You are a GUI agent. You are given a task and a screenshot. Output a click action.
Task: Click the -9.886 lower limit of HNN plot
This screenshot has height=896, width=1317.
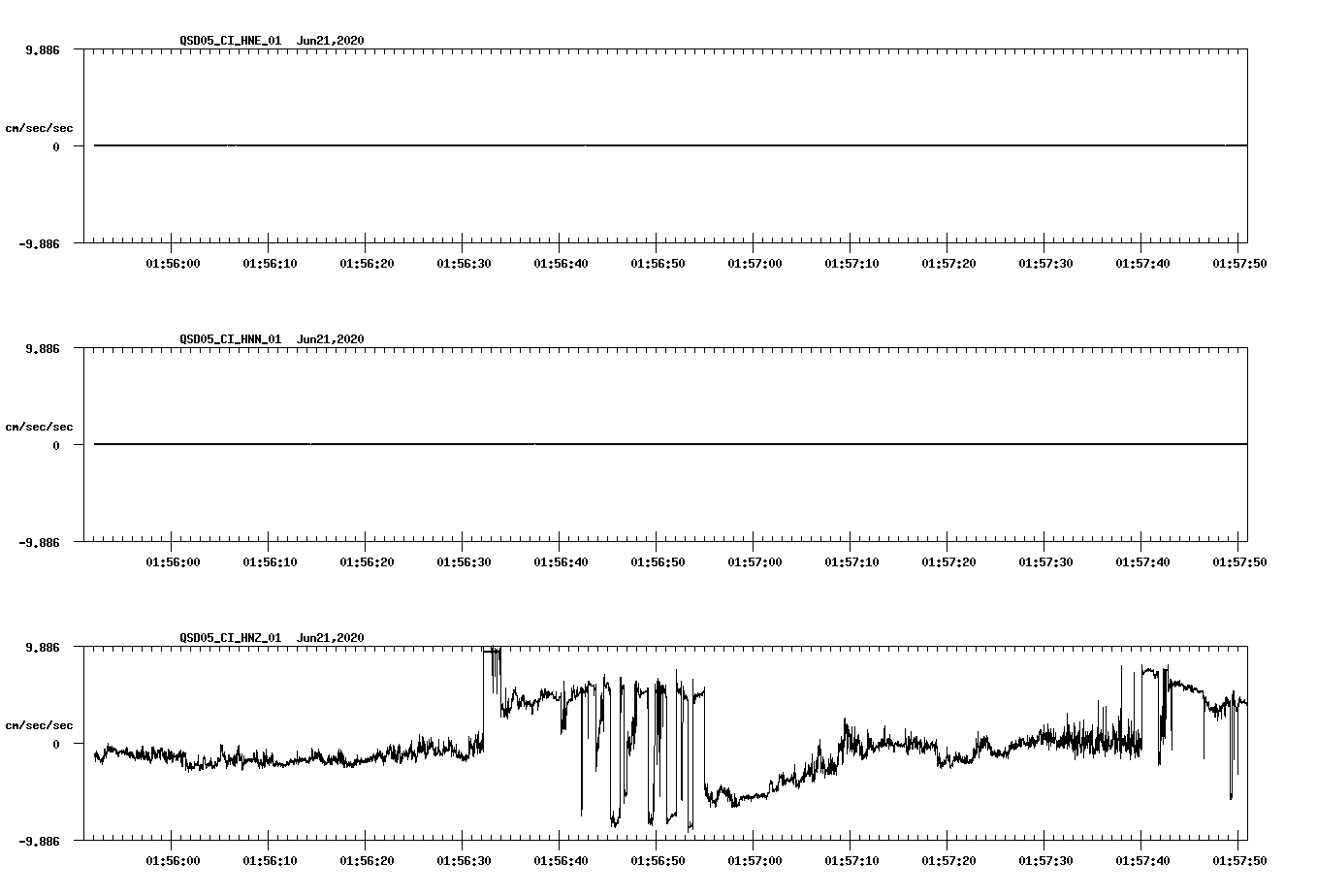tap(39, 543)
